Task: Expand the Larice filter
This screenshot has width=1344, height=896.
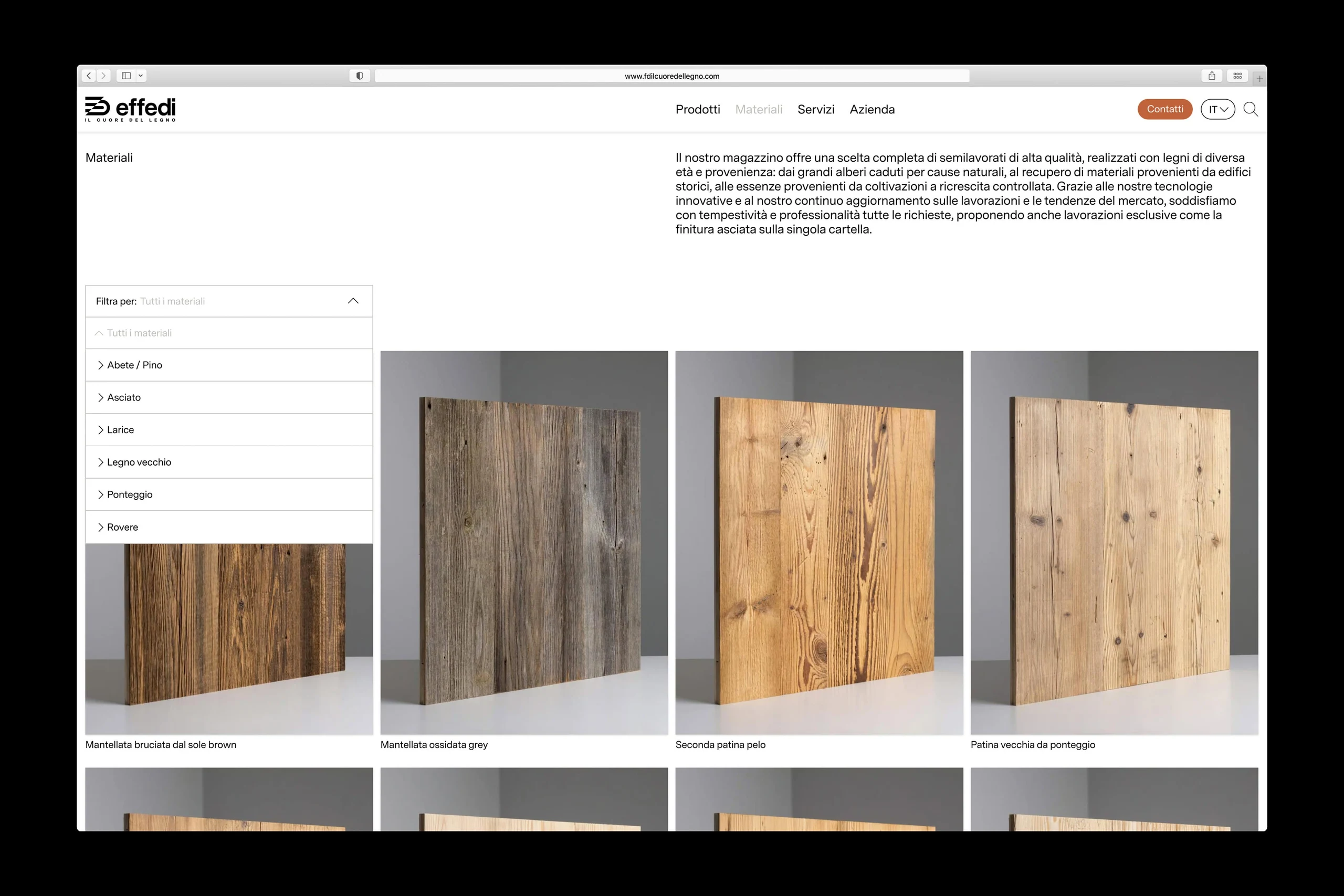Action: click(229, 430)
